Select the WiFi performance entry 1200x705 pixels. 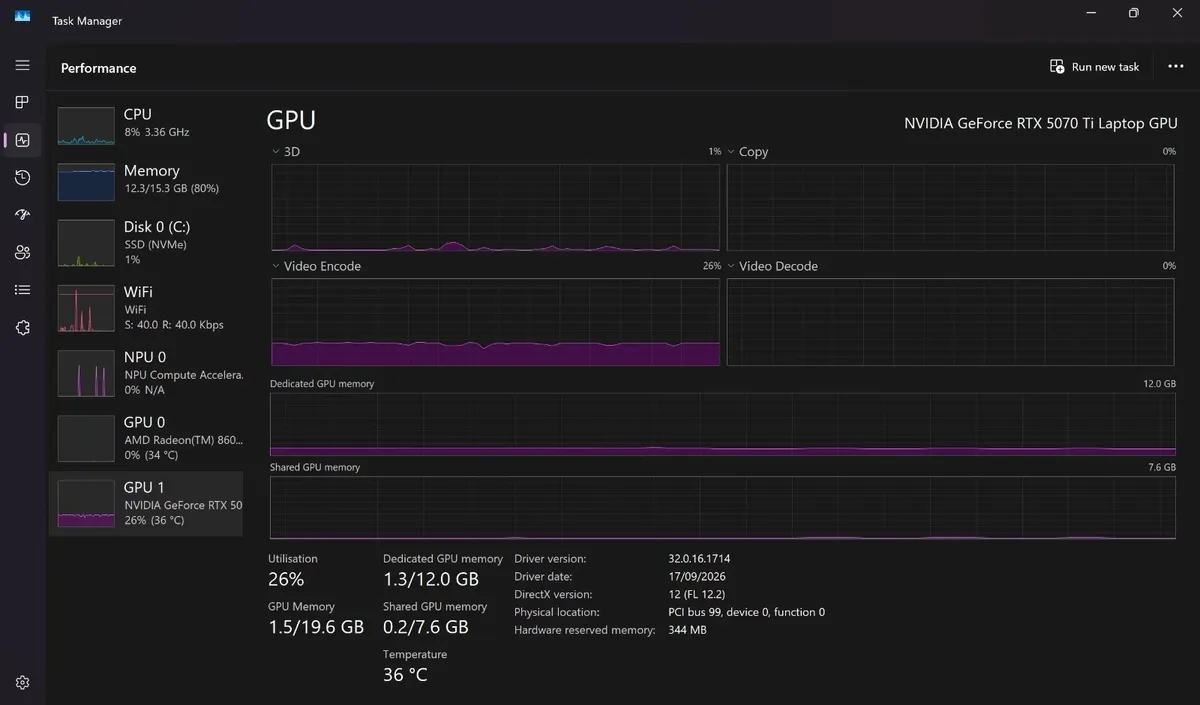tap(146, 308)
